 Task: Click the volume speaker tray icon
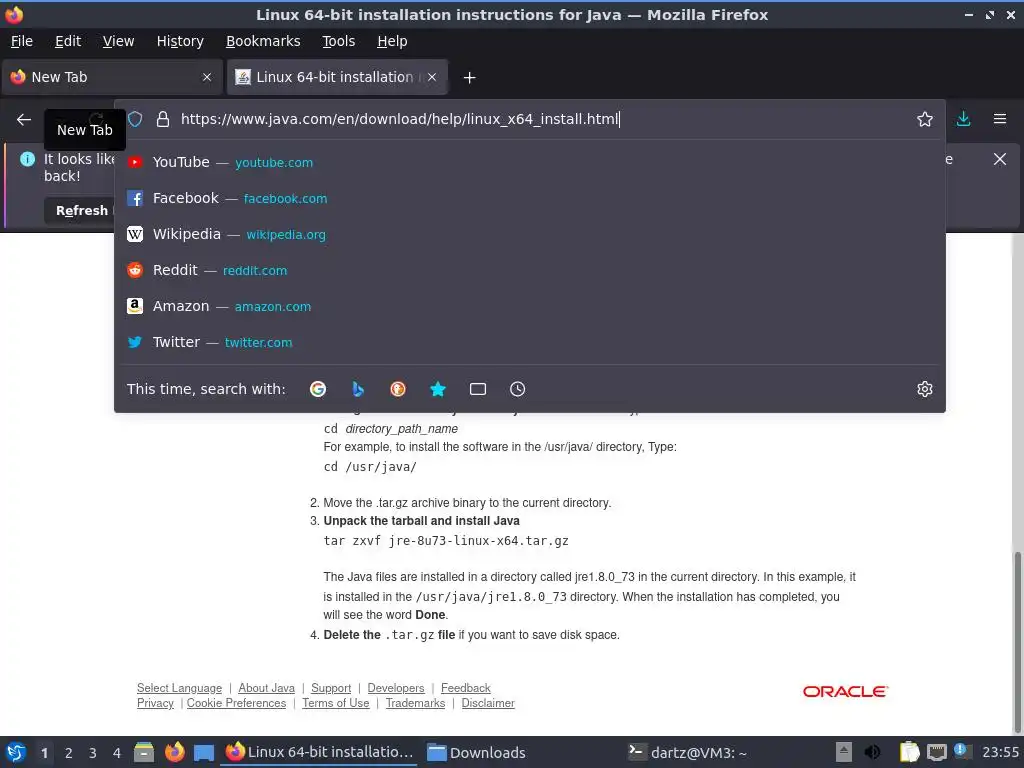[x=872, y=752]
